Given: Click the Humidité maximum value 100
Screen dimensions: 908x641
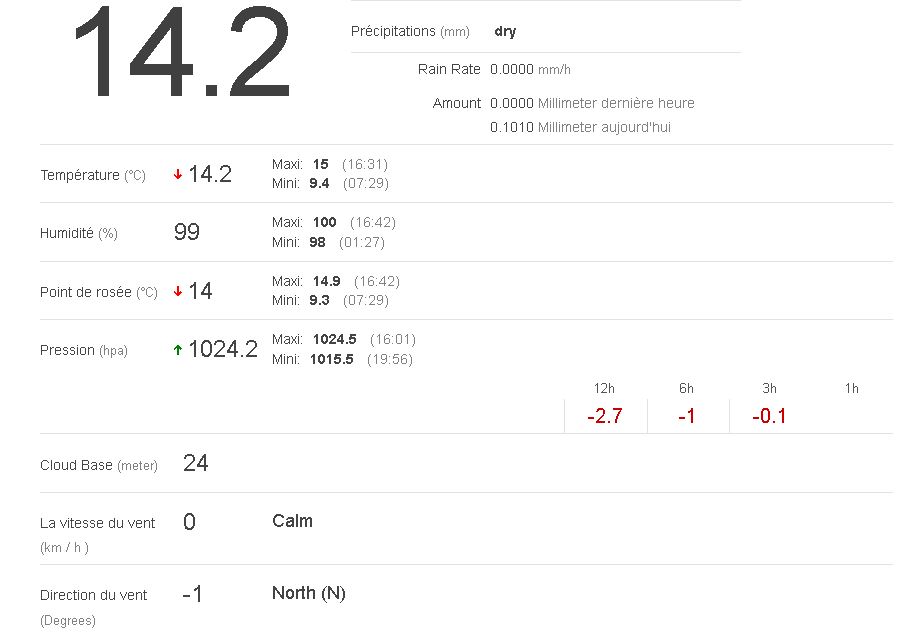Looking at the screenshot, I should [325, 222].
